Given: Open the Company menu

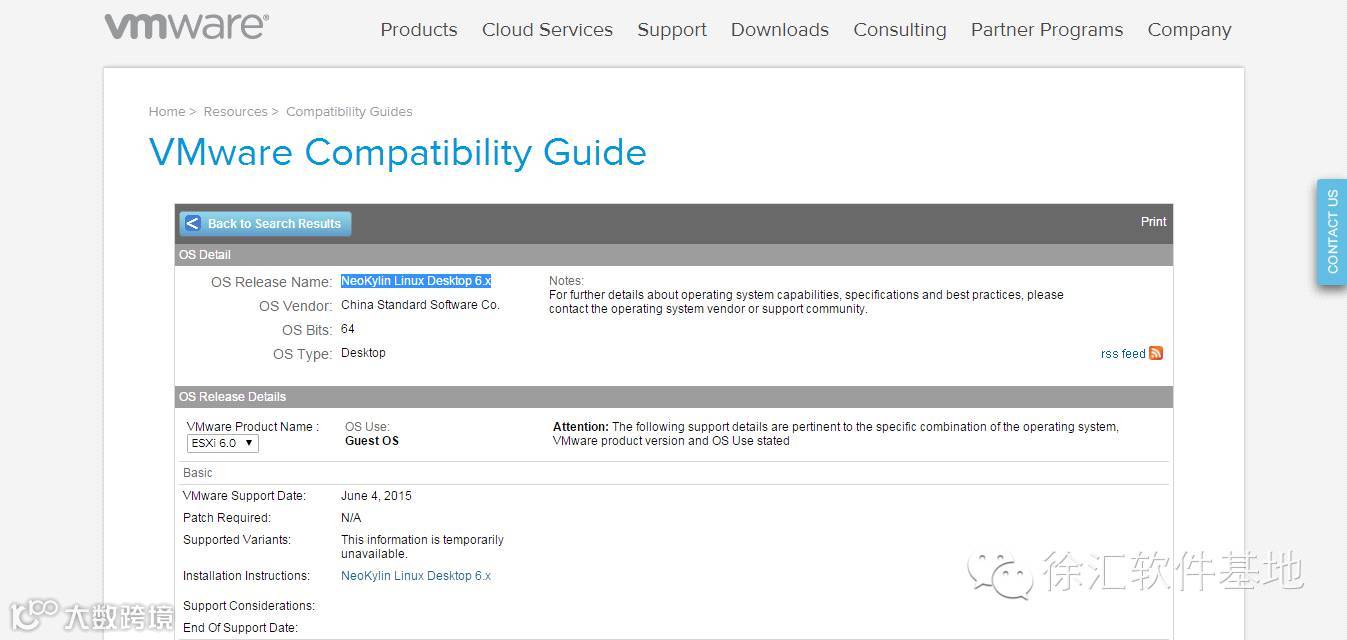Looking at the screenshot, I should point(1189,30).
